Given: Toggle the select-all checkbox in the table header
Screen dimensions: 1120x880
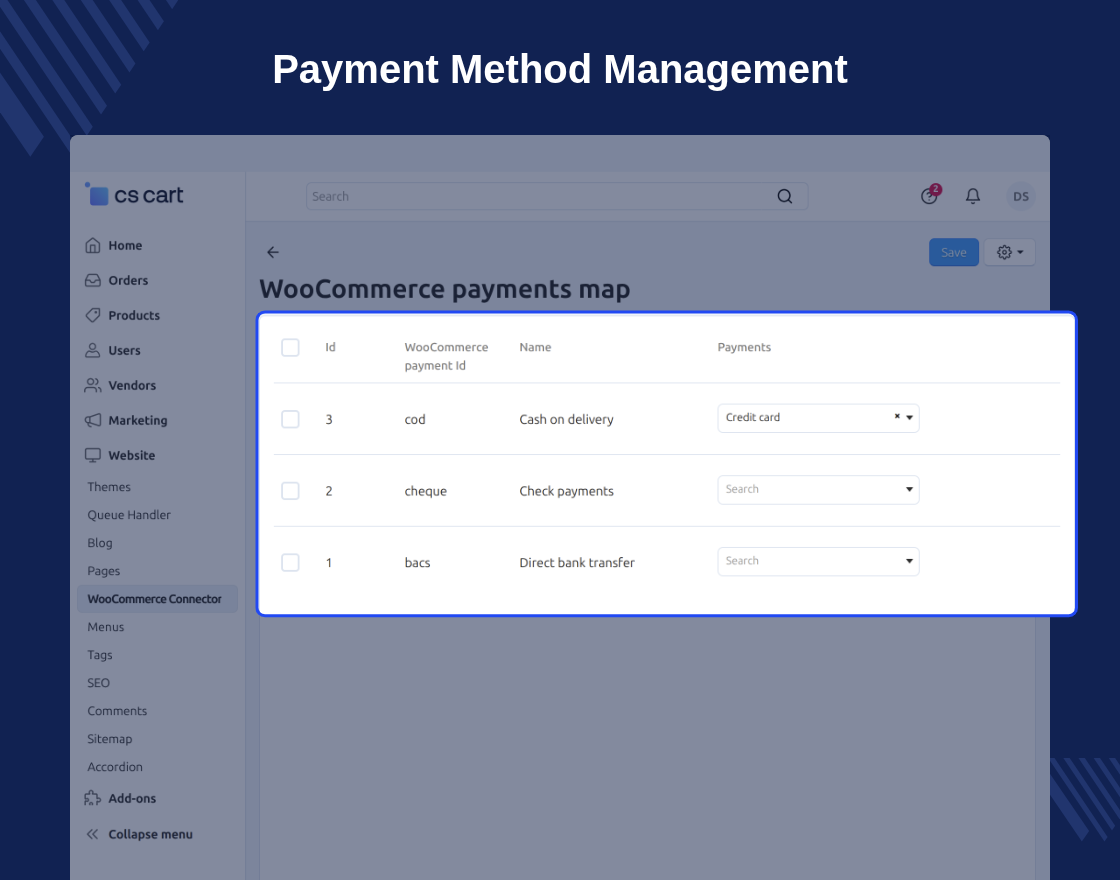Looking at the screenshot, I should click(290, 347).
